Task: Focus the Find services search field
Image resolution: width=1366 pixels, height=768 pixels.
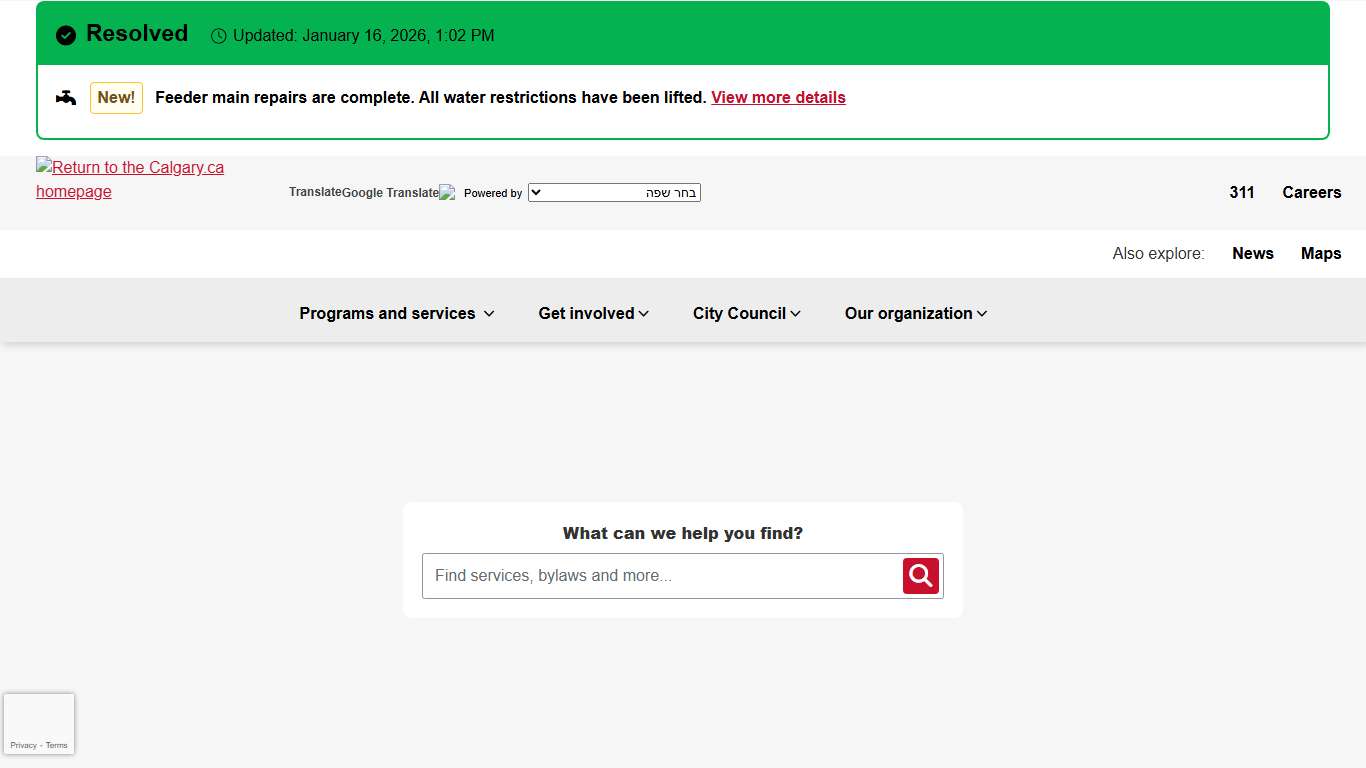Action: [x=662, y=576]
